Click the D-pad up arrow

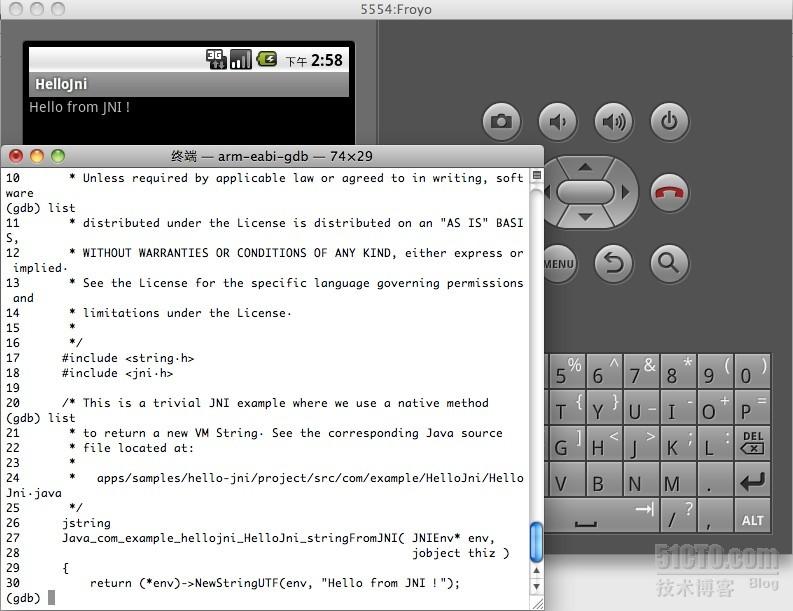[585, 167]
